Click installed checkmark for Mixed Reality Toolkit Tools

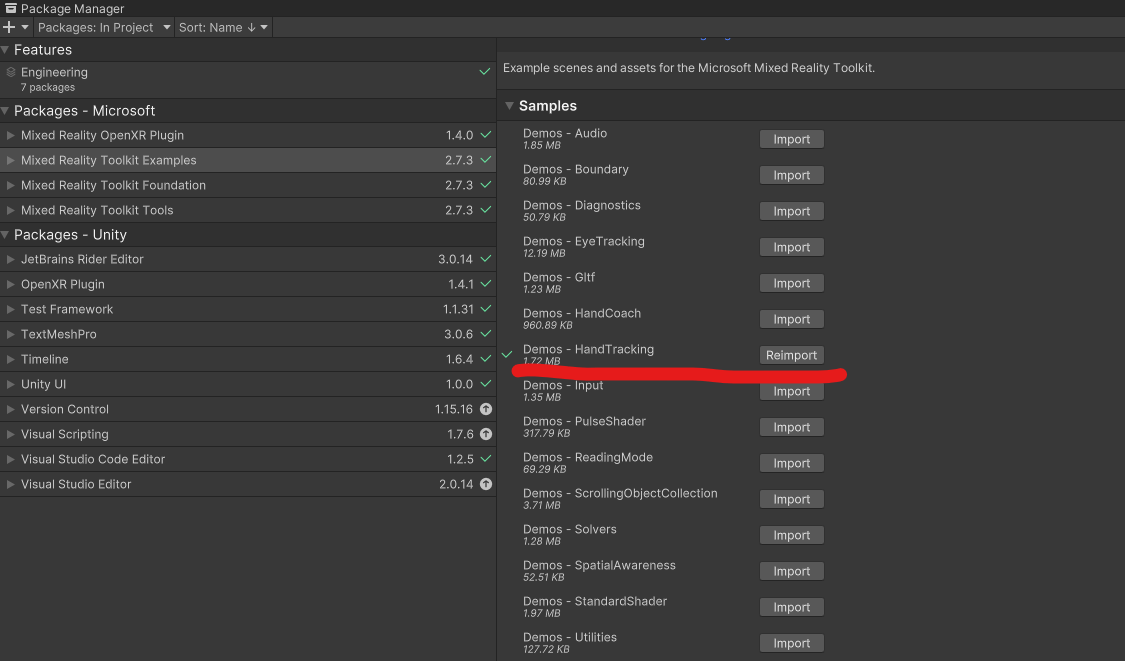pyautogui.click(x=486, y=210)
